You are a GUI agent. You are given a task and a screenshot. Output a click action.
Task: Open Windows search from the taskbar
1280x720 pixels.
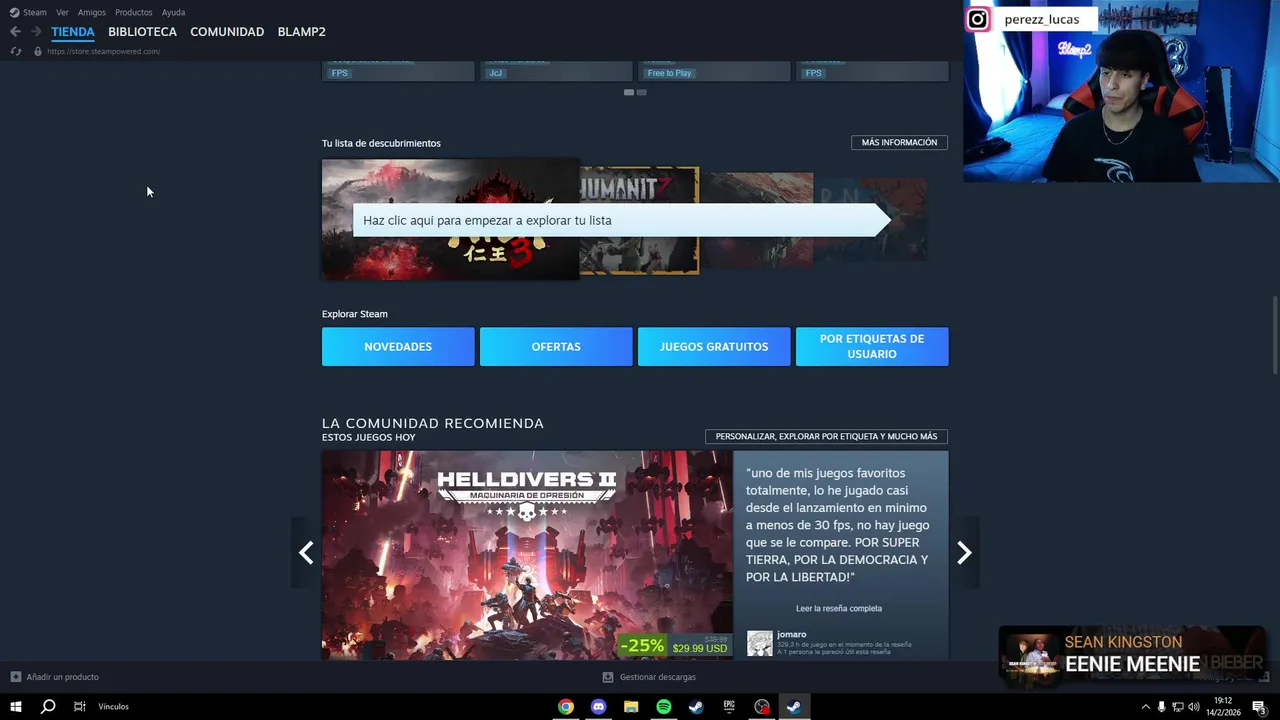(48, 707)
